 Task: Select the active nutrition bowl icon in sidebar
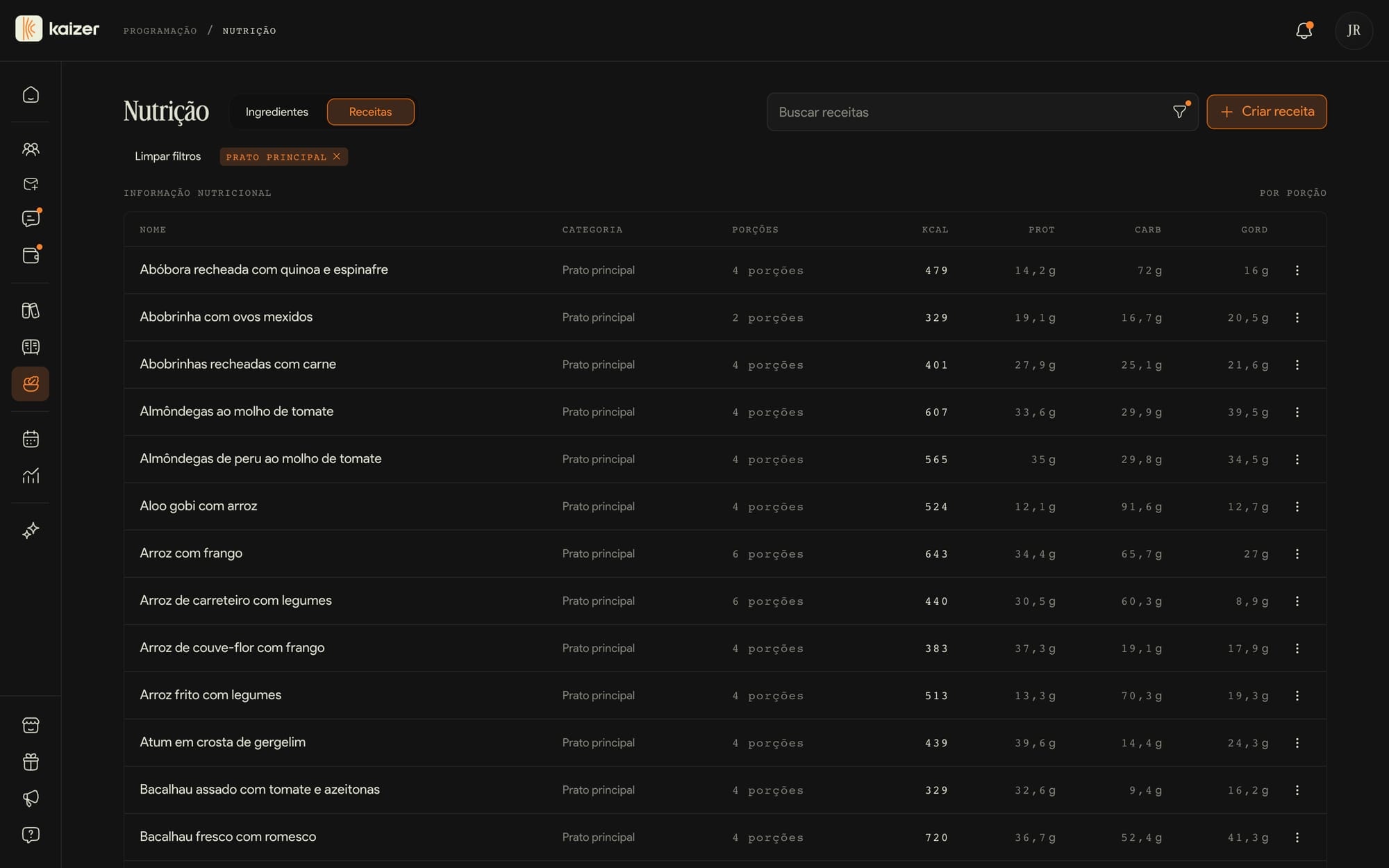[x=31, y=383]
